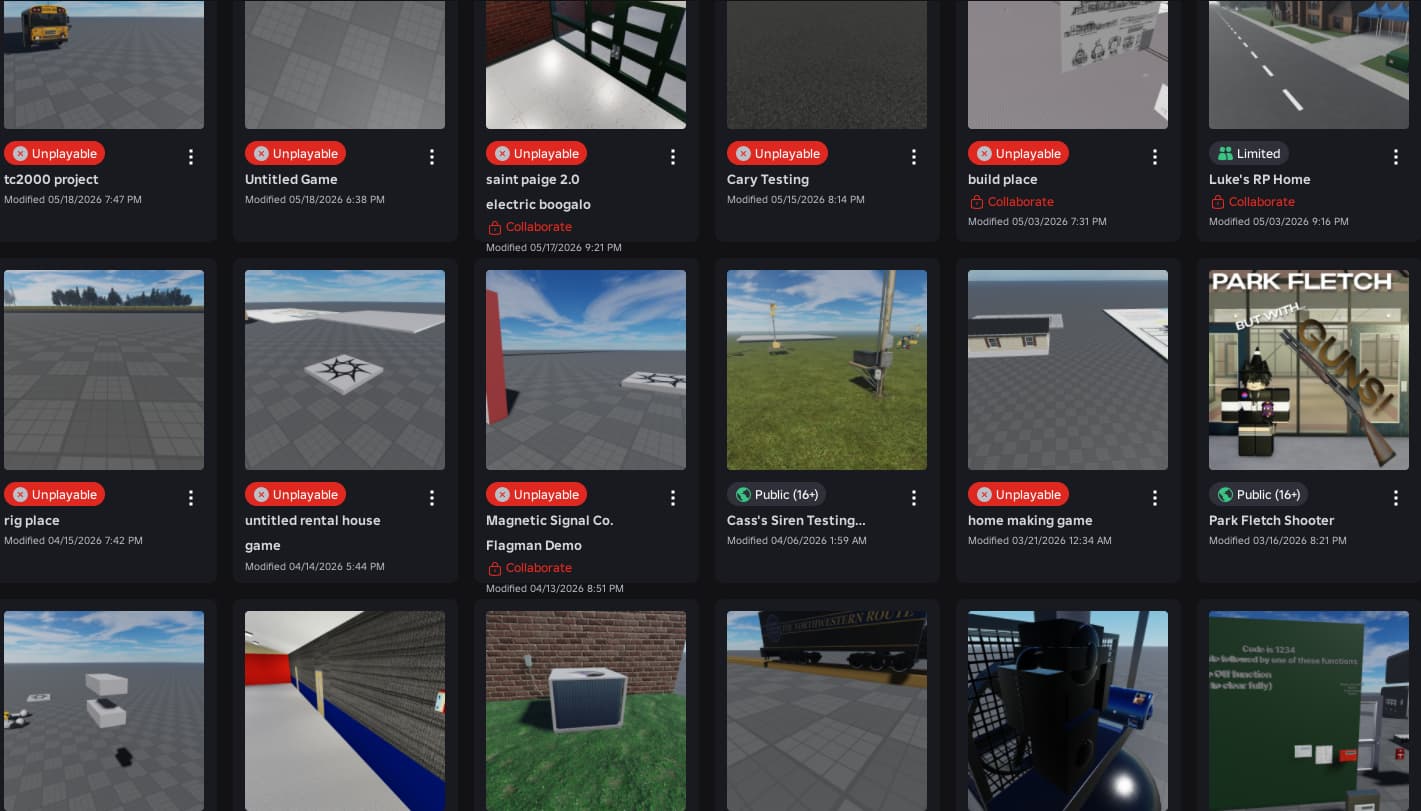Open the Magnetic Signal Co. Flagman Demo menu
Screen dimensions: 1421x811
[x=673, y=498]
